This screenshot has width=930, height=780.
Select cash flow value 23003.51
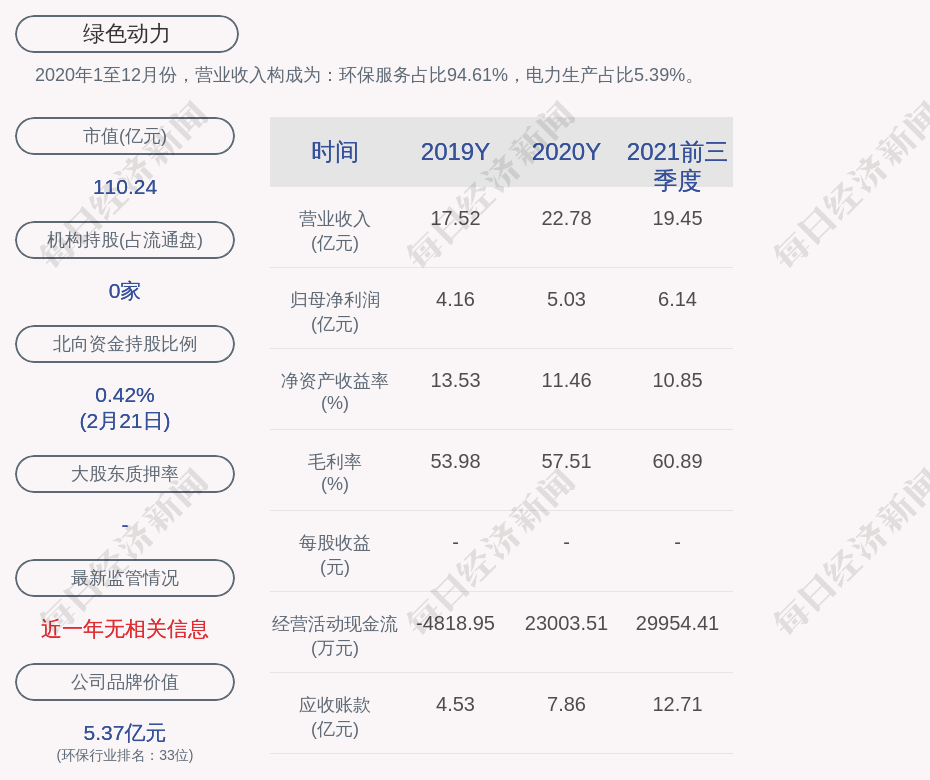pyautogui.click(x=566, y=623)
